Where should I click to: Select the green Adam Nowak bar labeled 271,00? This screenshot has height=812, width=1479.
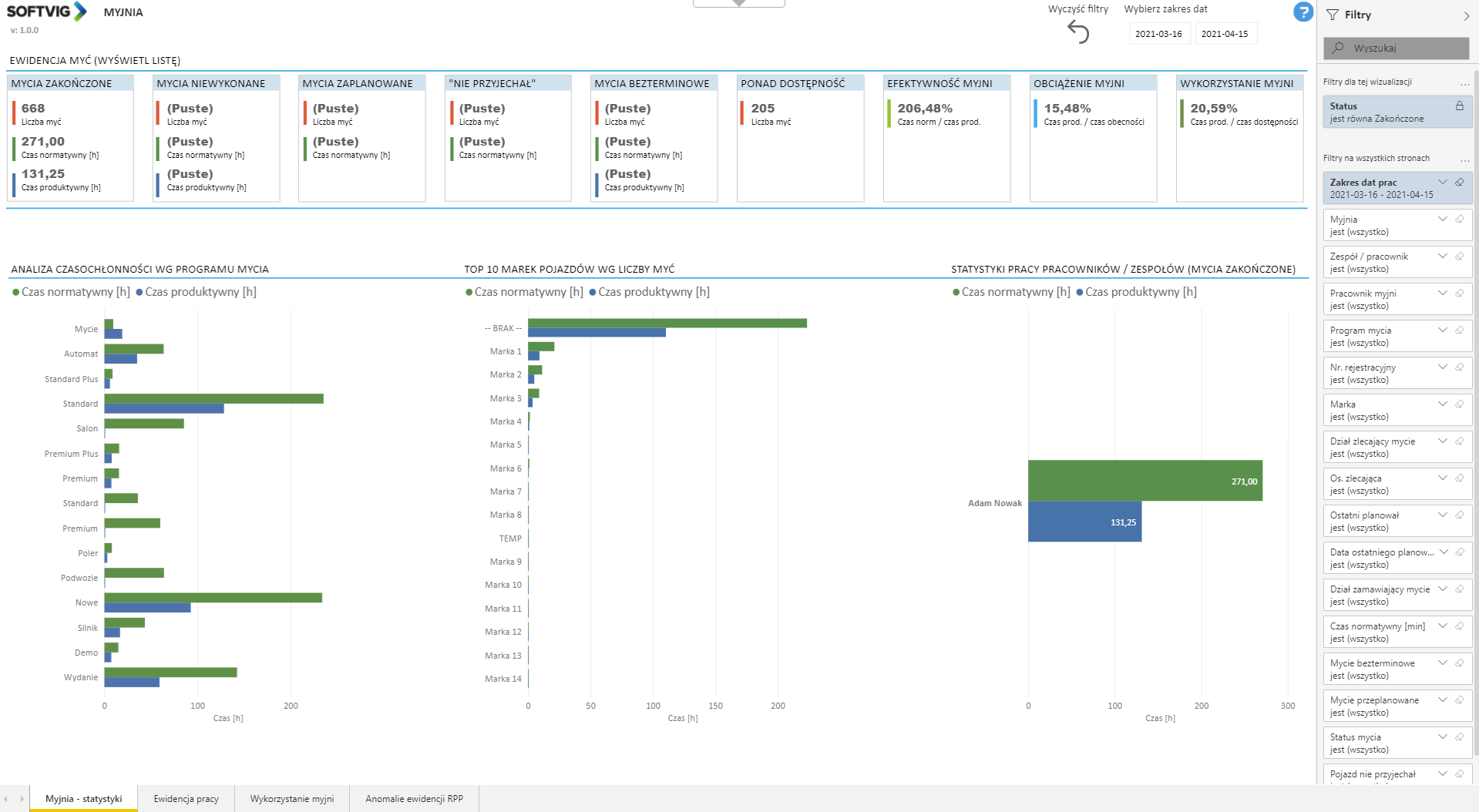coord(1145,481)
